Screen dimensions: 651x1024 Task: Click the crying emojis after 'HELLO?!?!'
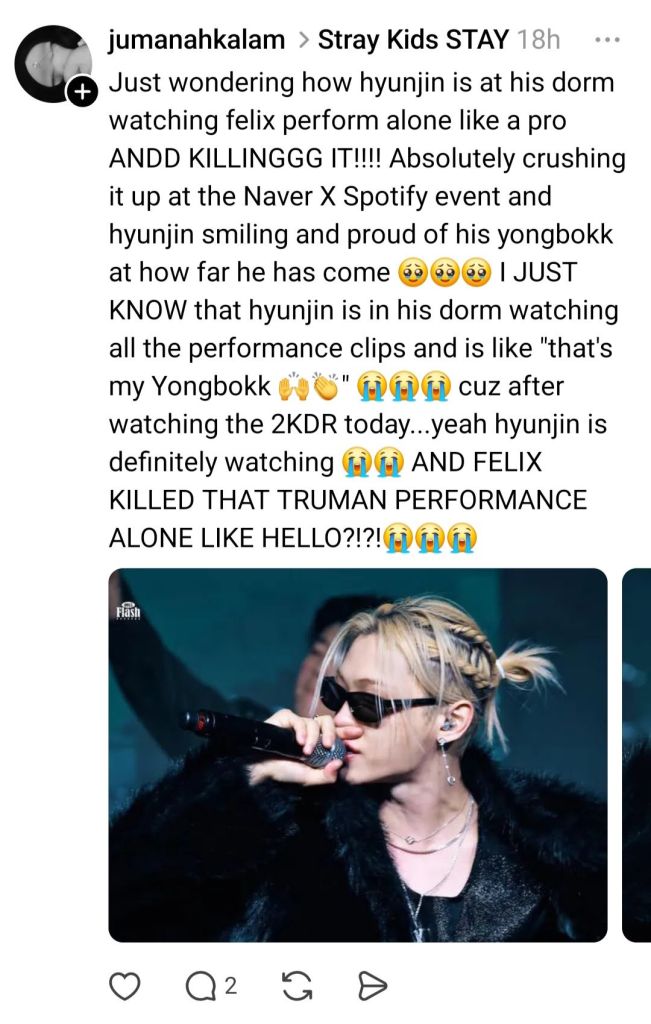click(430, 539)
